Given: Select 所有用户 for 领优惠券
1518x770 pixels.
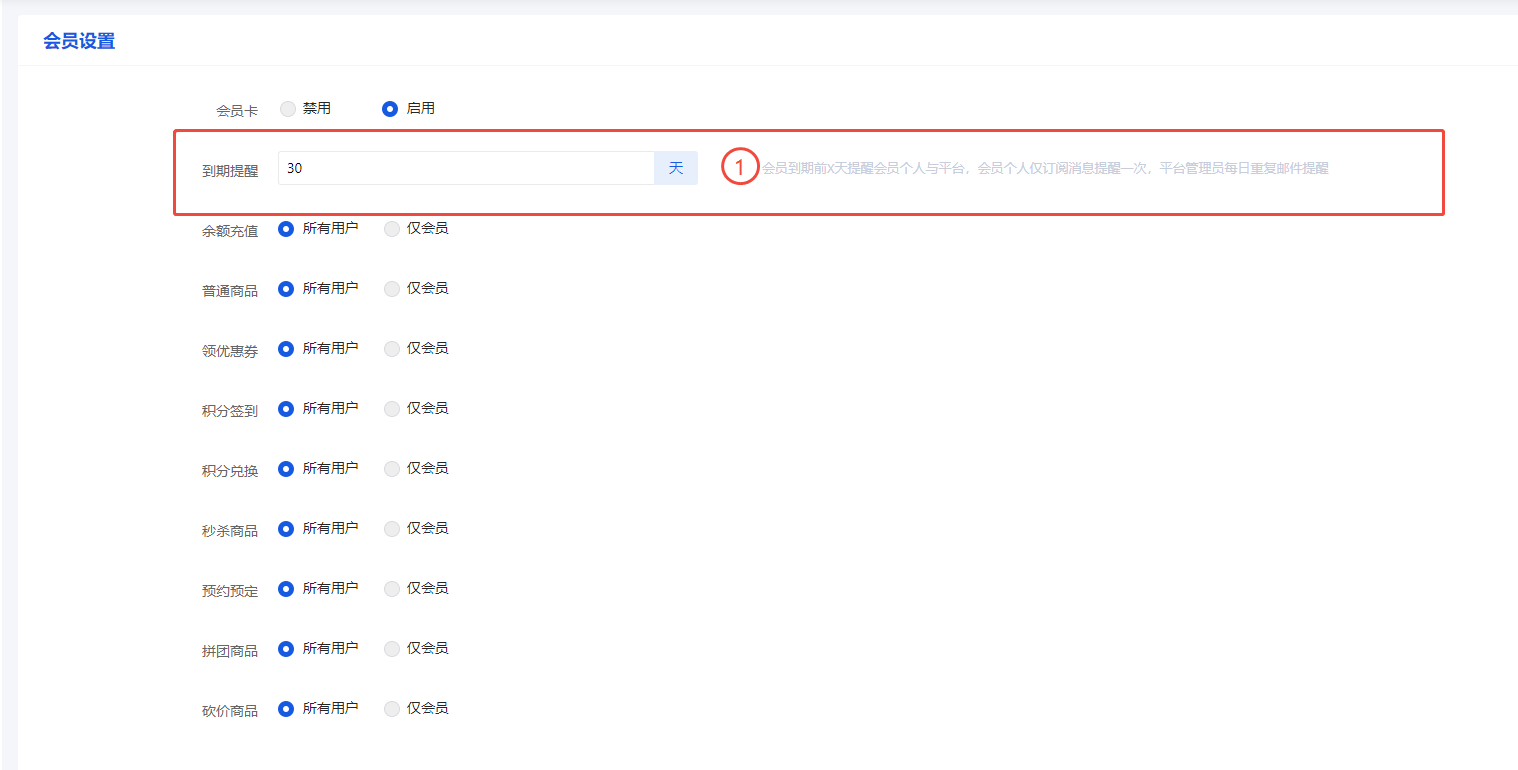Looking at the screenshot, I should click(x=286, y=349).
